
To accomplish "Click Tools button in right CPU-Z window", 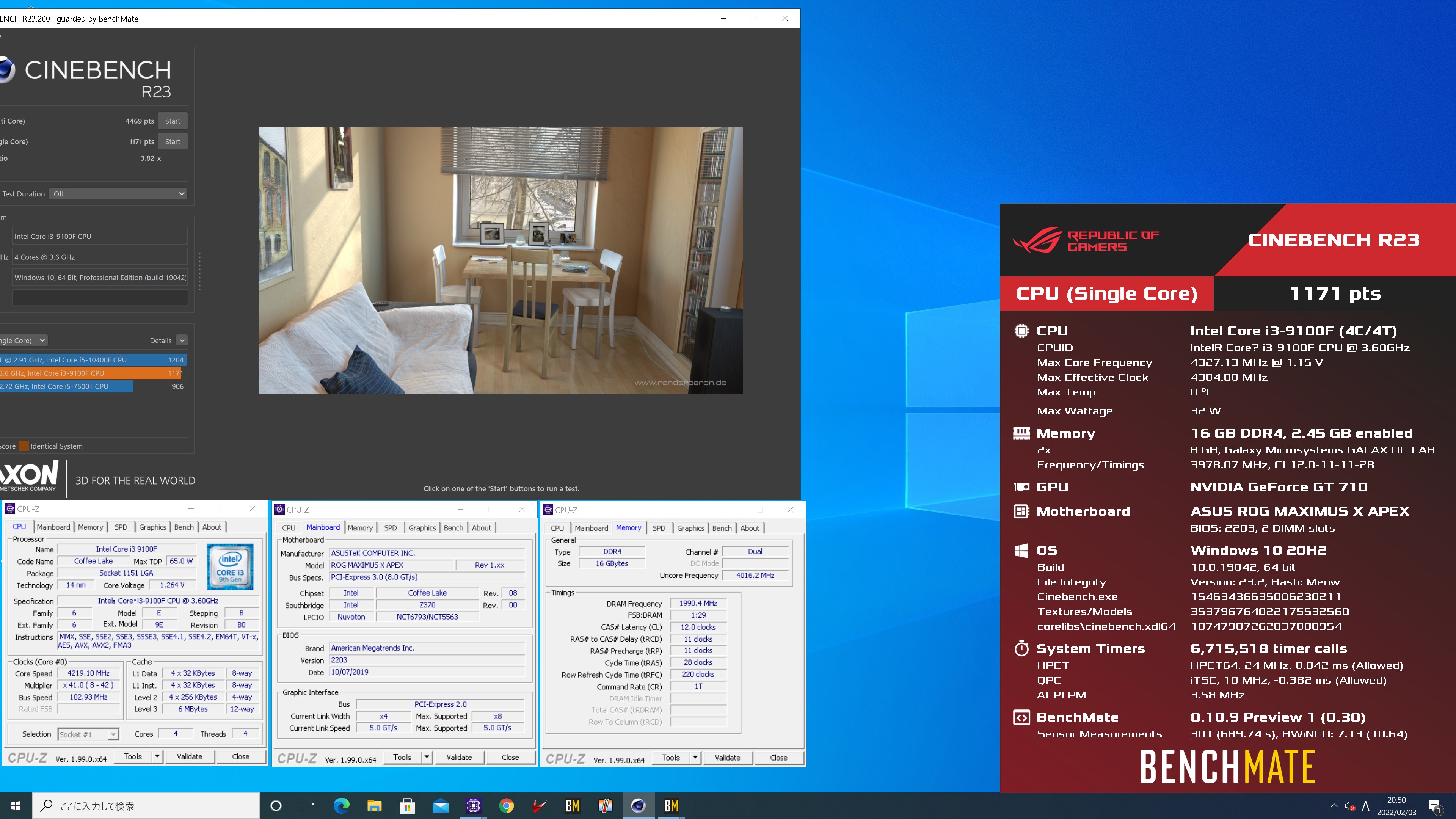I will 671,758.
